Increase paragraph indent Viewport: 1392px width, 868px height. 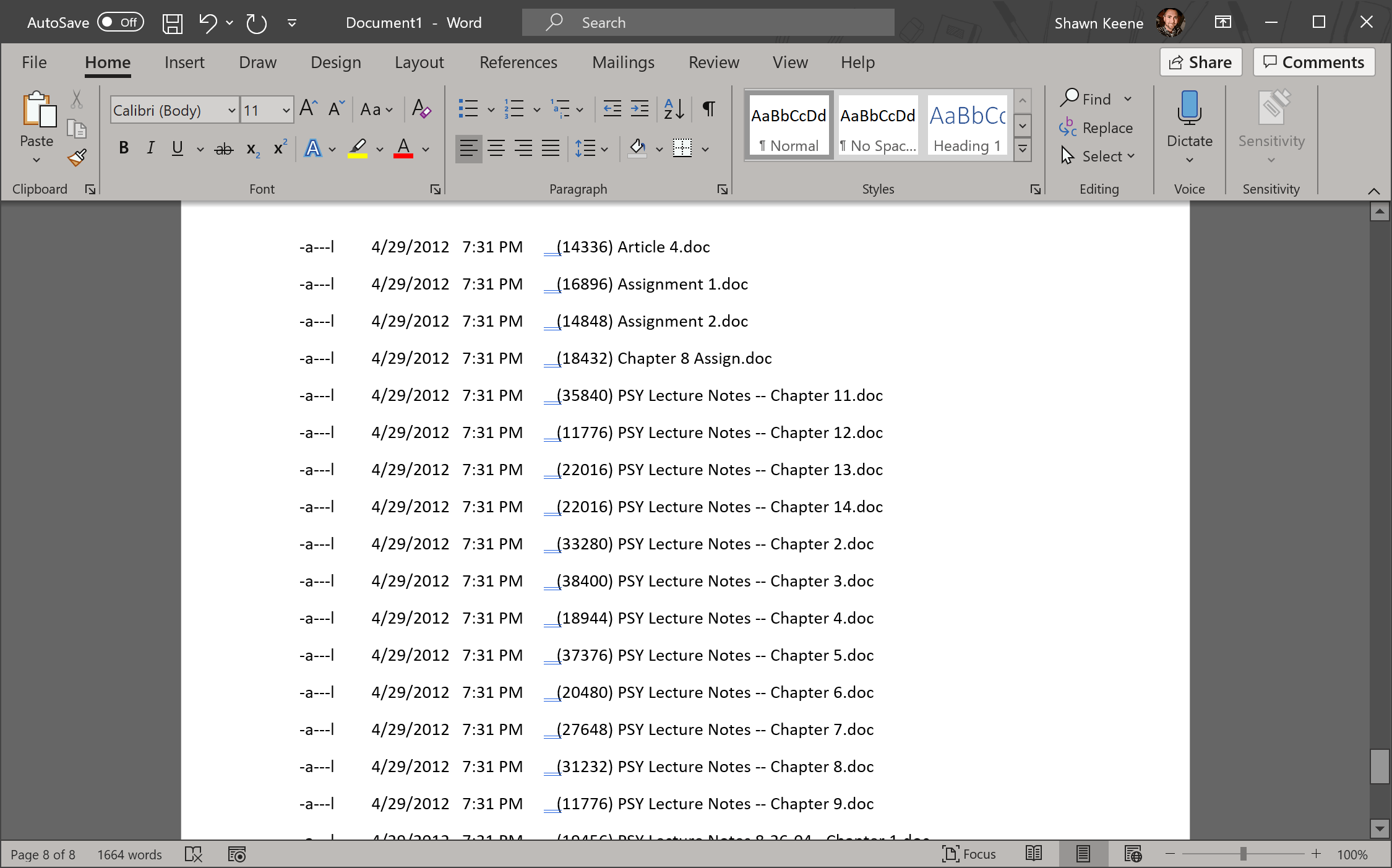(640, 109)
